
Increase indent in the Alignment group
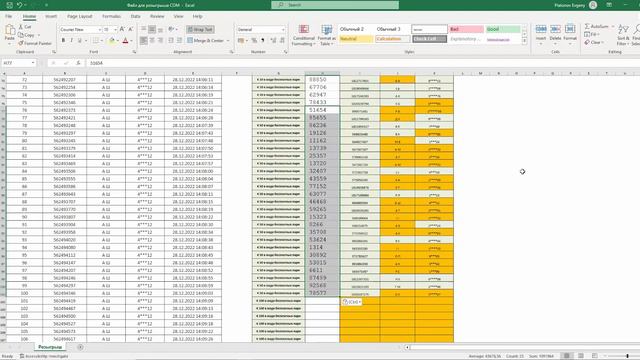(180, 40)
